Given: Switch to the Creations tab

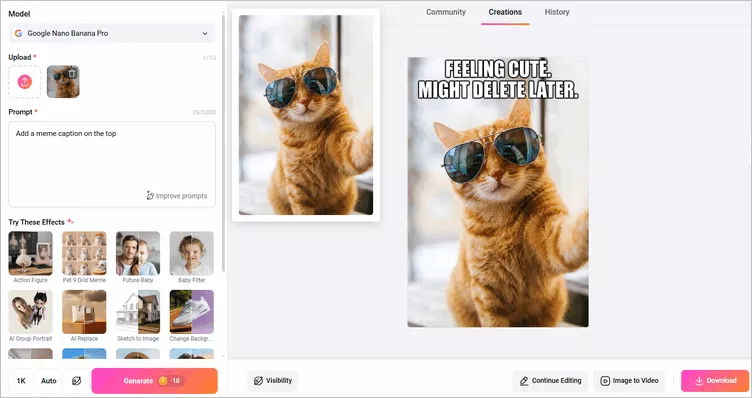Looking at the screenshot, I should [505, 12].
